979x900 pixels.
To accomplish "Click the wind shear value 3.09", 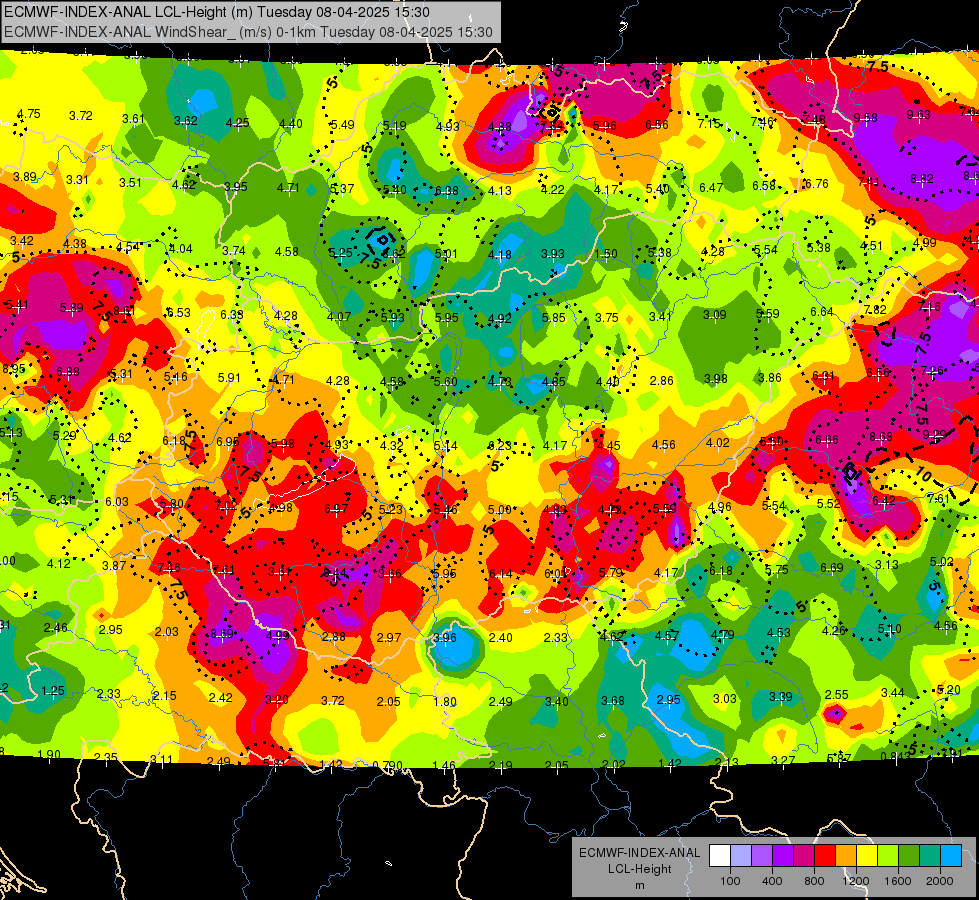I will (x=715, y=315).
